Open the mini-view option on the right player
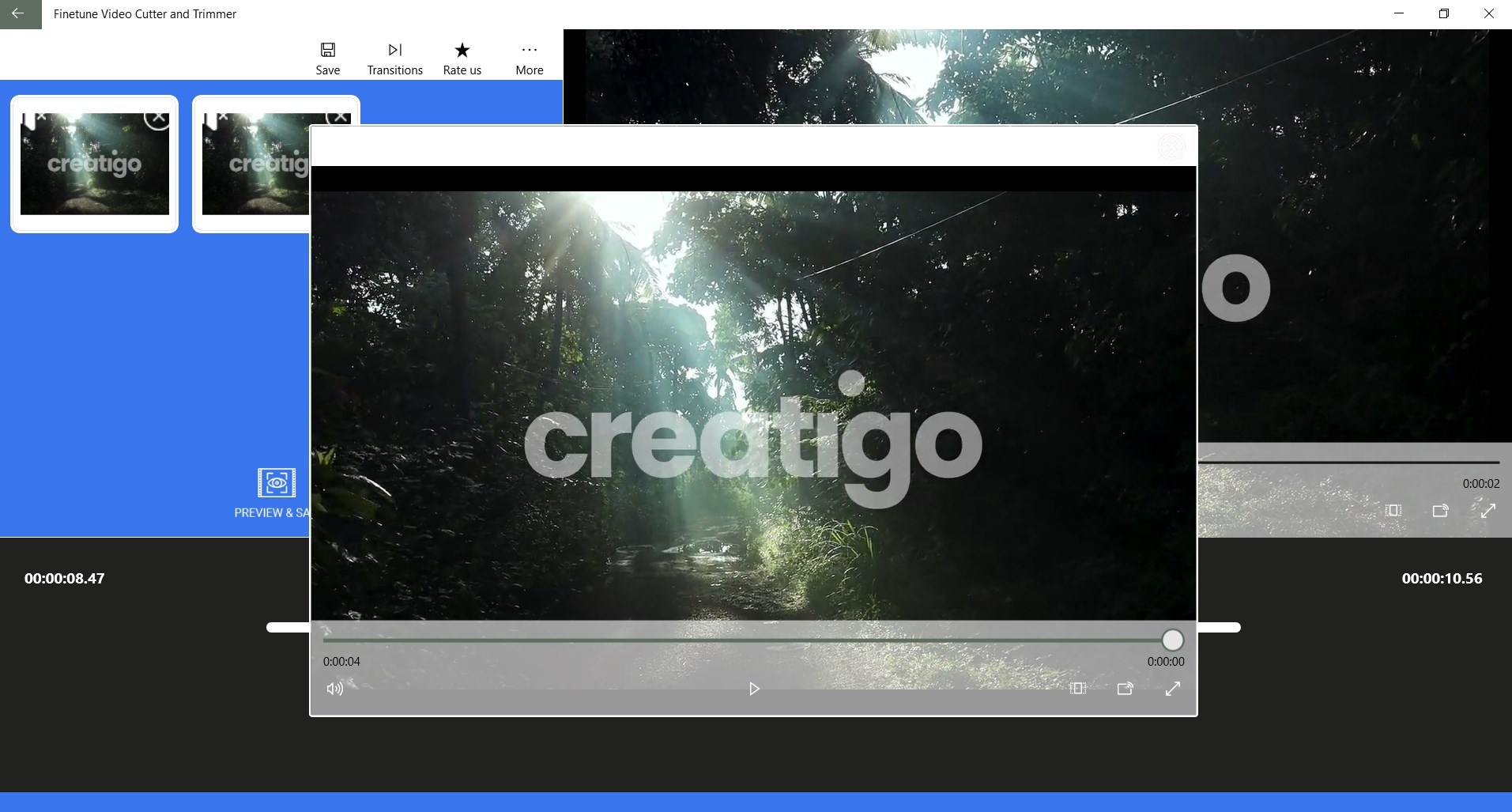This screenshot has width=1512, height=812. click(x=1392, y=511)
